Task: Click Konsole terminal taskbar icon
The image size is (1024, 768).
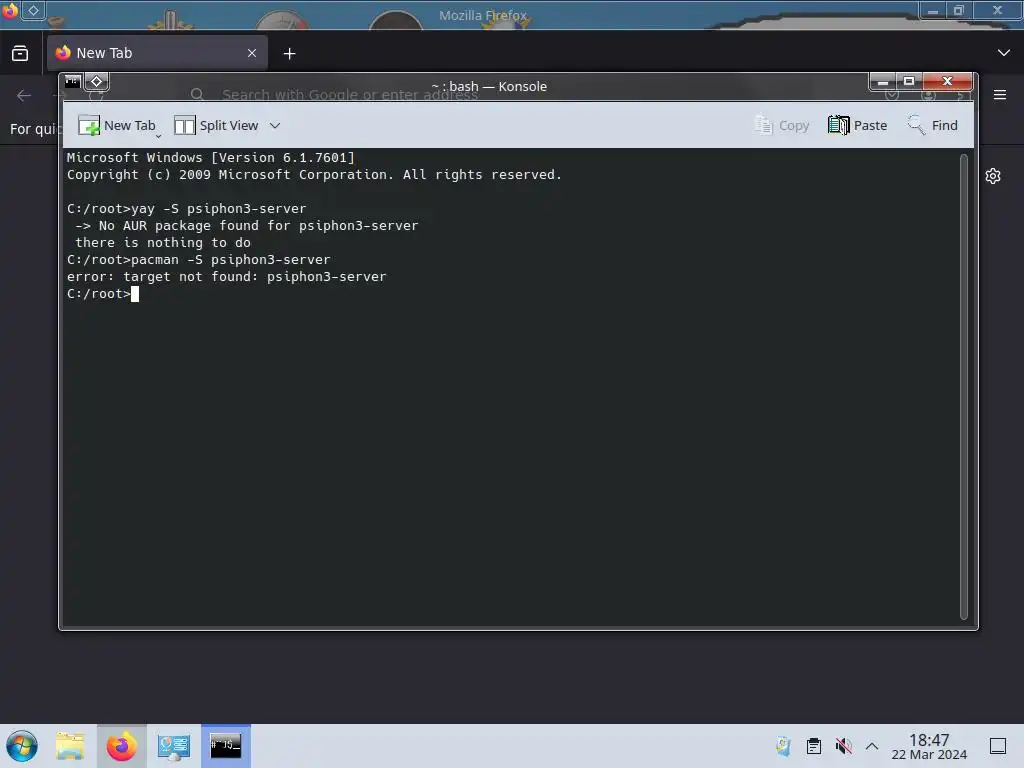Action: pos(225,746)
